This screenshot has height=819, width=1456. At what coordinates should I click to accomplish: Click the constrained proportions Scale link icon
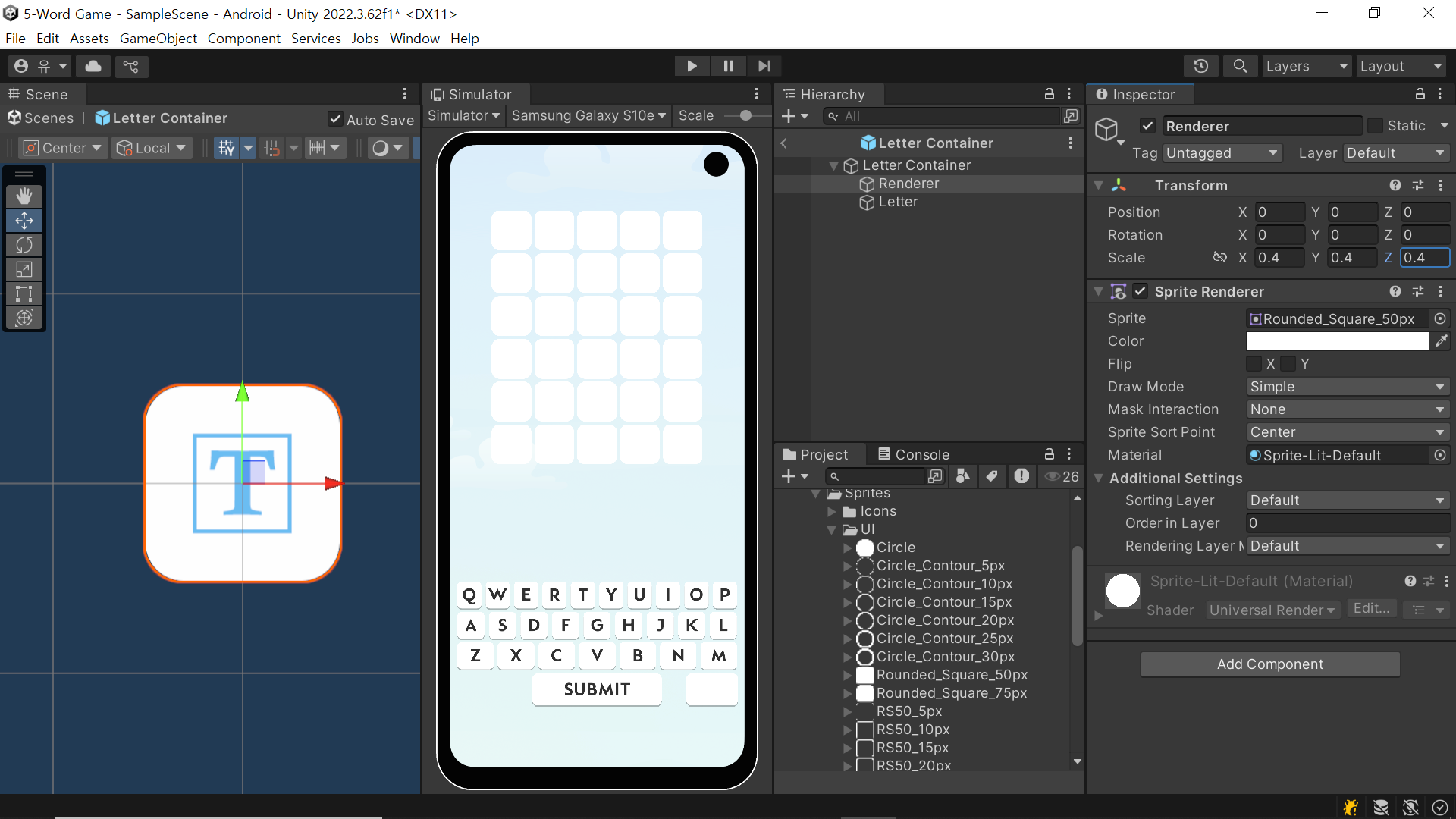pyautogui.click(x=1219, y=258)
